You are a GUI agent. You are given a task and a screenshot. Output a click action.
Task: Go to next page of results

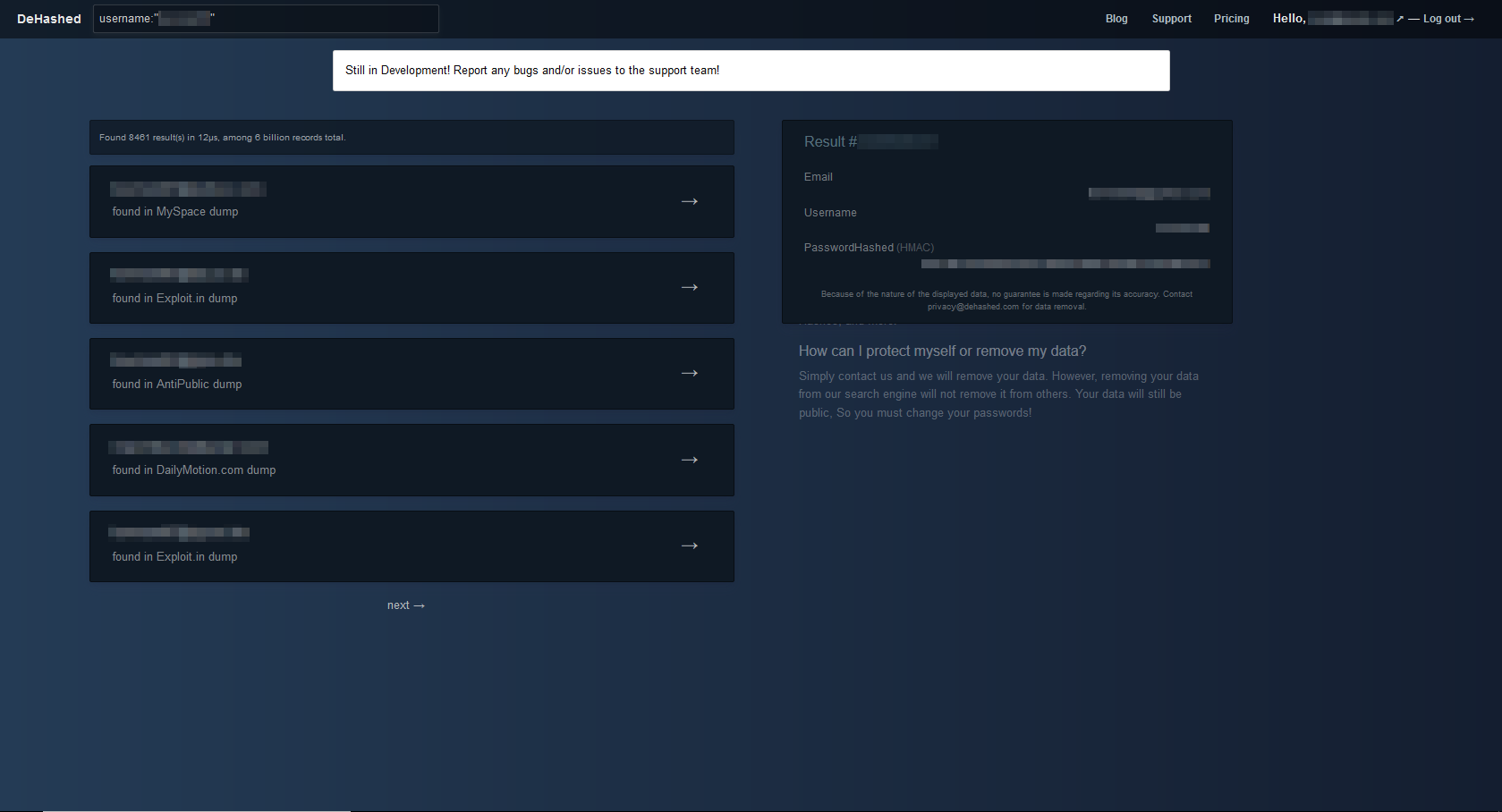pos(405,605)
